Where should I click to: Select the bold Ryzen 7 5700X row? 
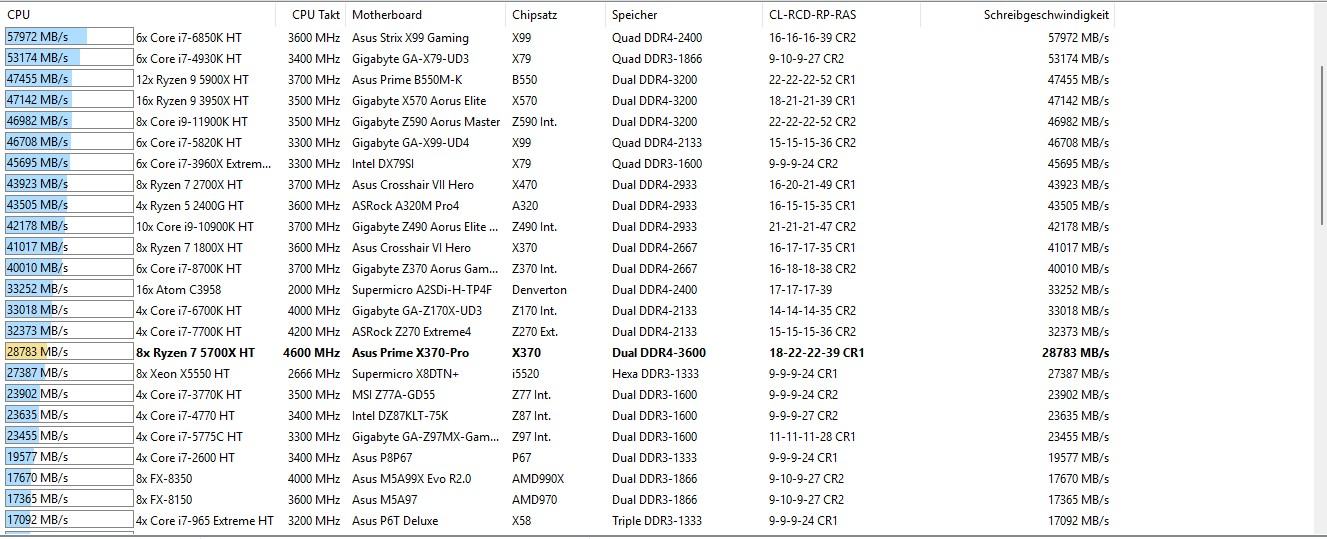tap(195, 353)
